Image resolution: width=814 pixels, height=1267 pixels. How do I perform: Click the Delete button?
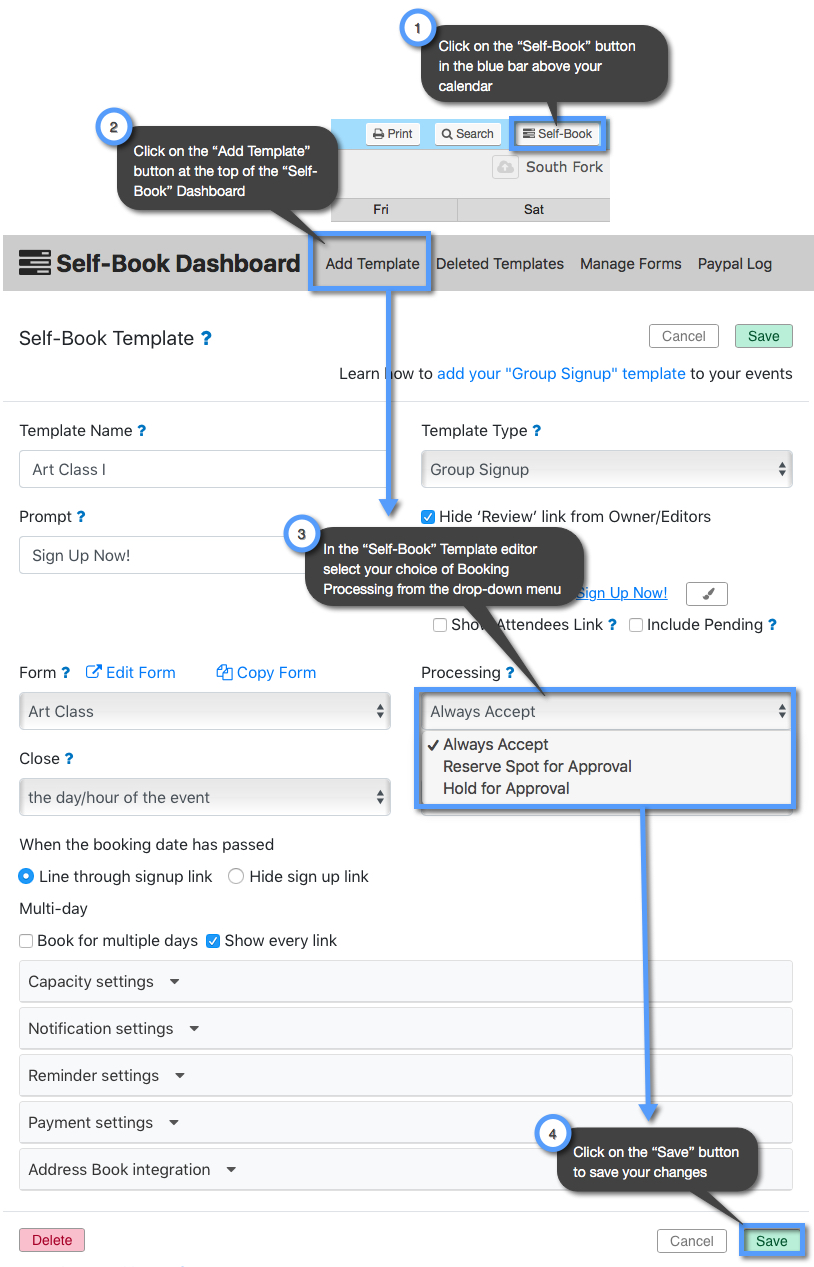pyautogui.click(x=51, y=1240)
